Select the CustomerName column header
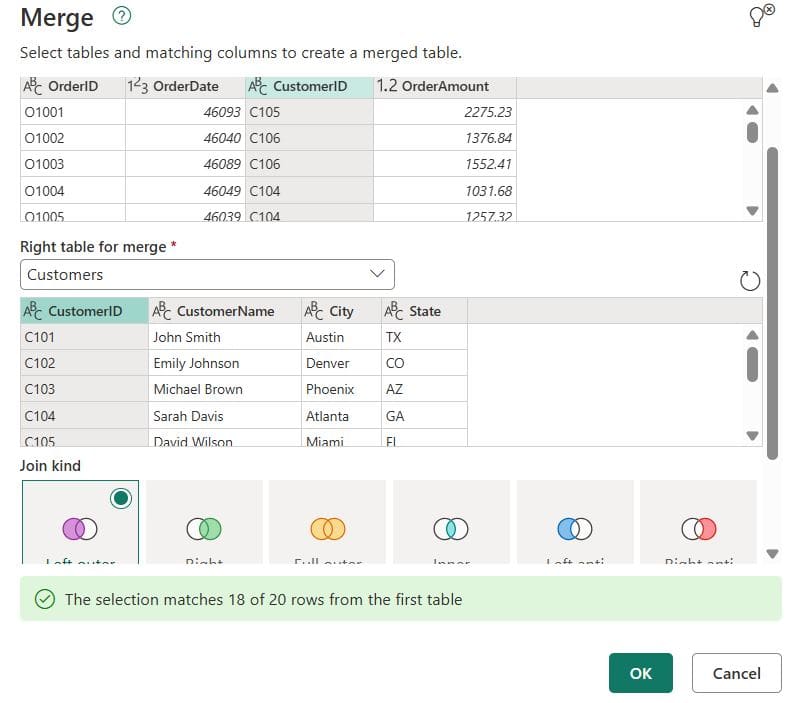 225,311
